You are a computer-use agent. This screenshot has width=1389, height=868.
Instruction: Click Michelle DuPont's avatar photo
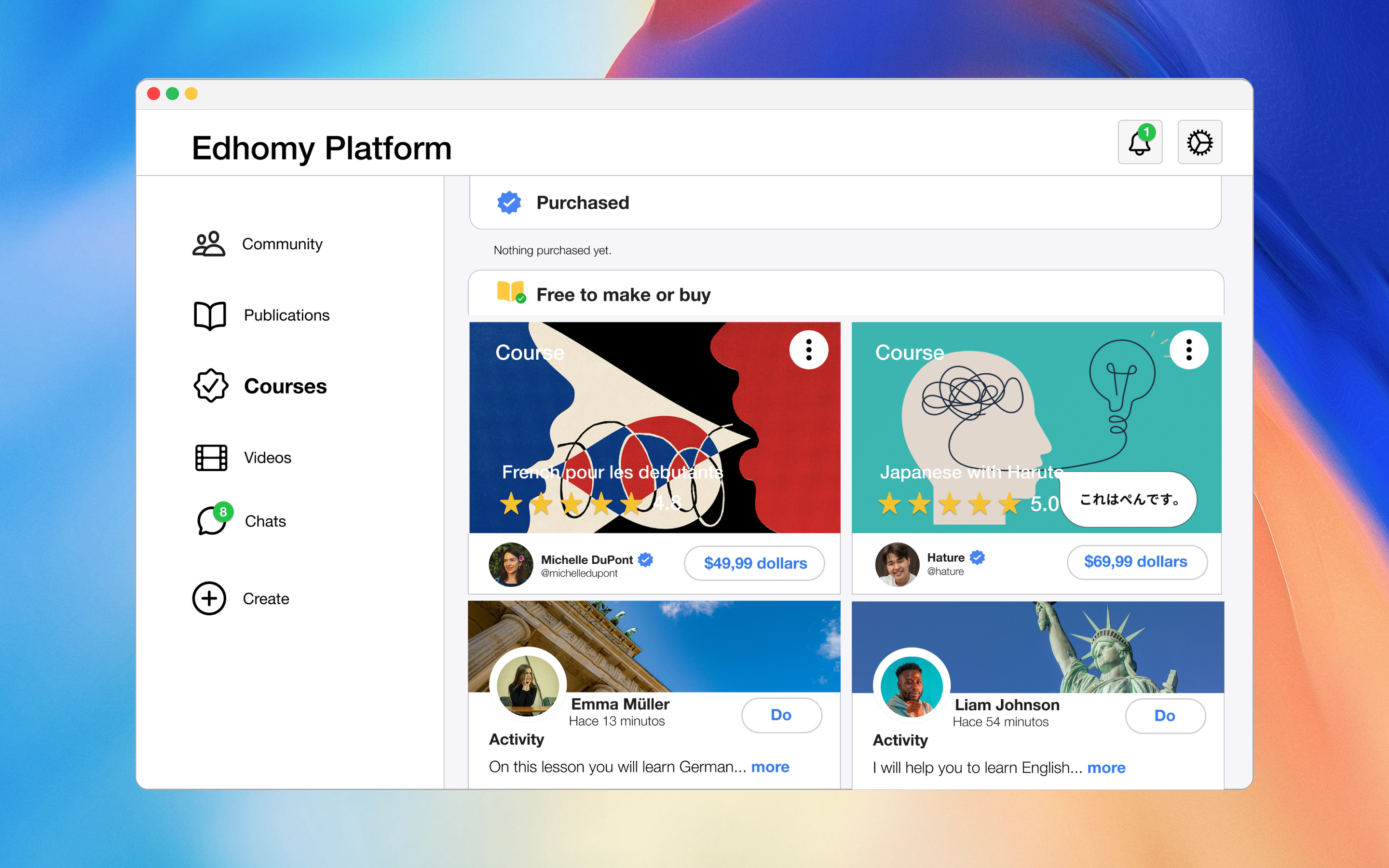[x=511, y=564]
